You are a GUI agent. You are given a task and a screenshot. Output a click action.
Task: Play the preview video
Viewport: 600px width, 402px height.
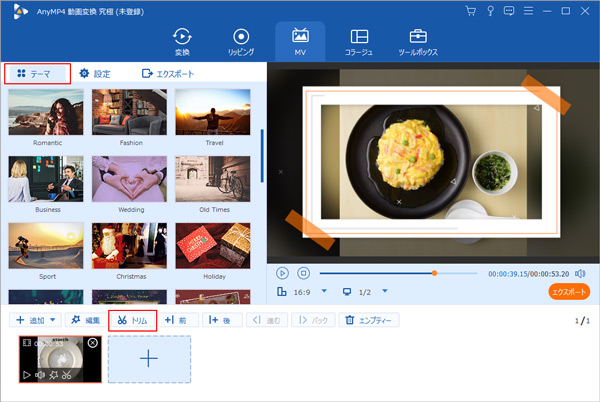click(x=282, y=273)
